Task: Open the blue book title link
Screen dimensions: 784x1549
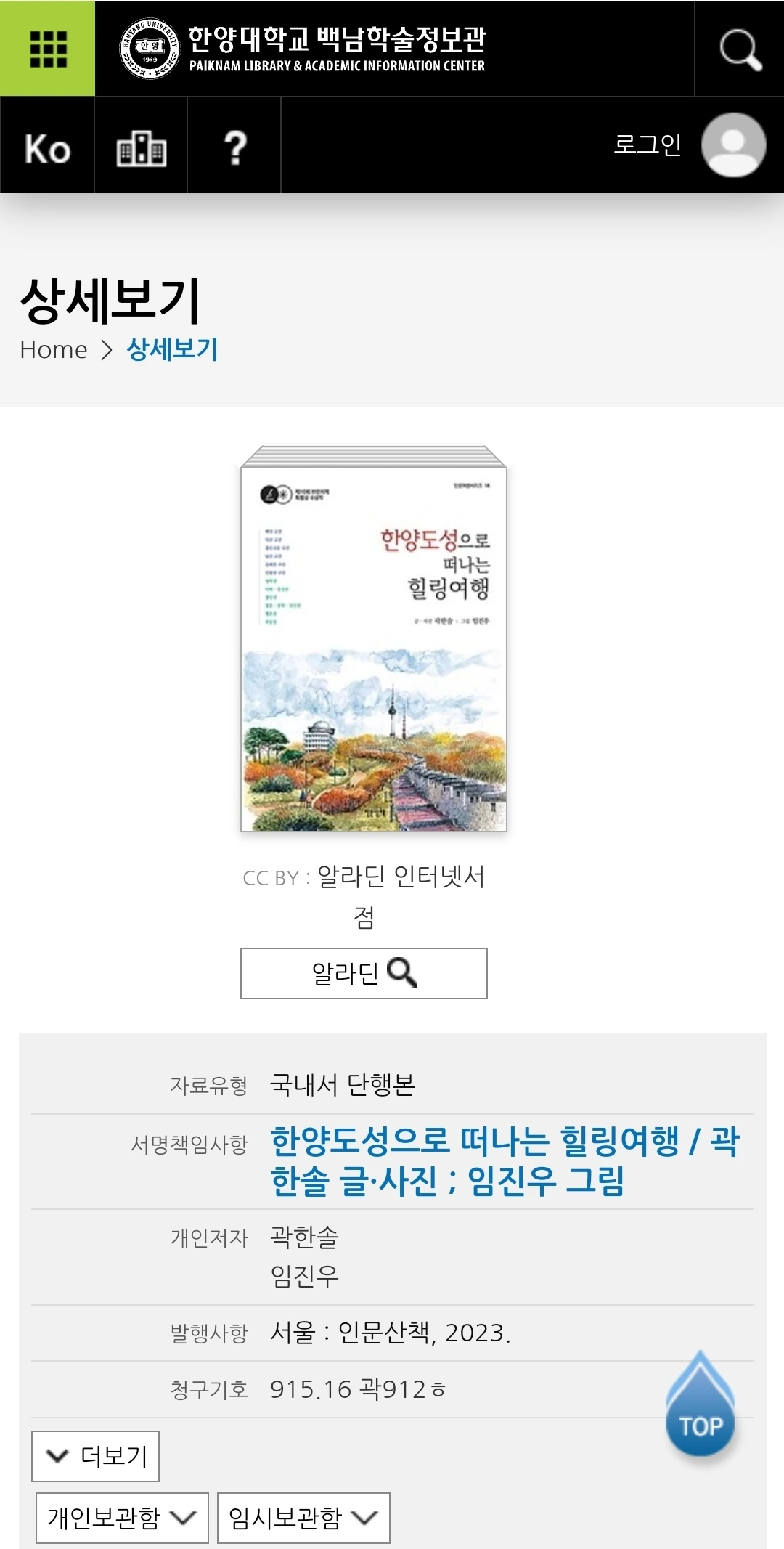Action: click(505, 1161)
